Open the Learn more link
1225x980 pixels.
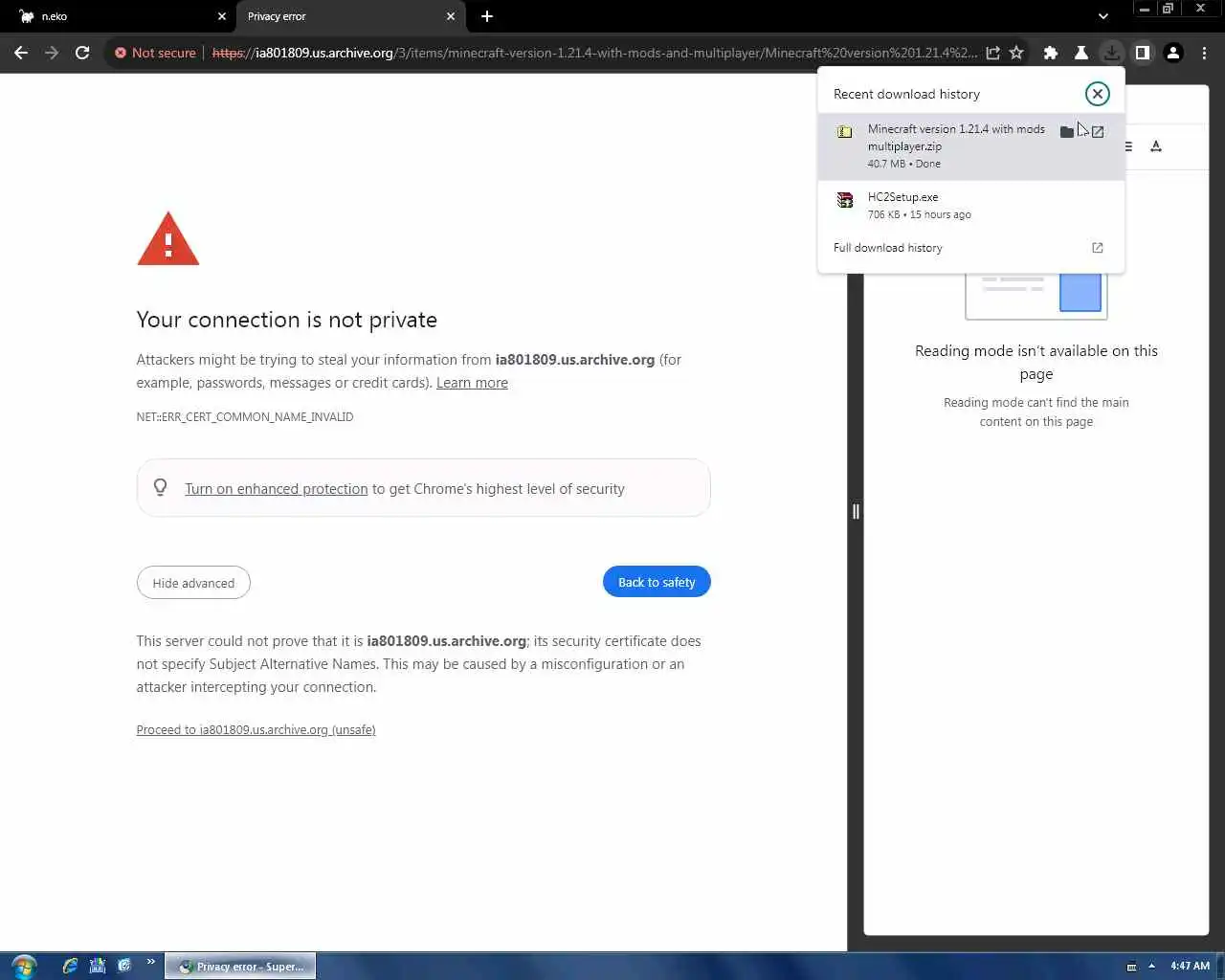pyautogui.click(x=472, y=383)
